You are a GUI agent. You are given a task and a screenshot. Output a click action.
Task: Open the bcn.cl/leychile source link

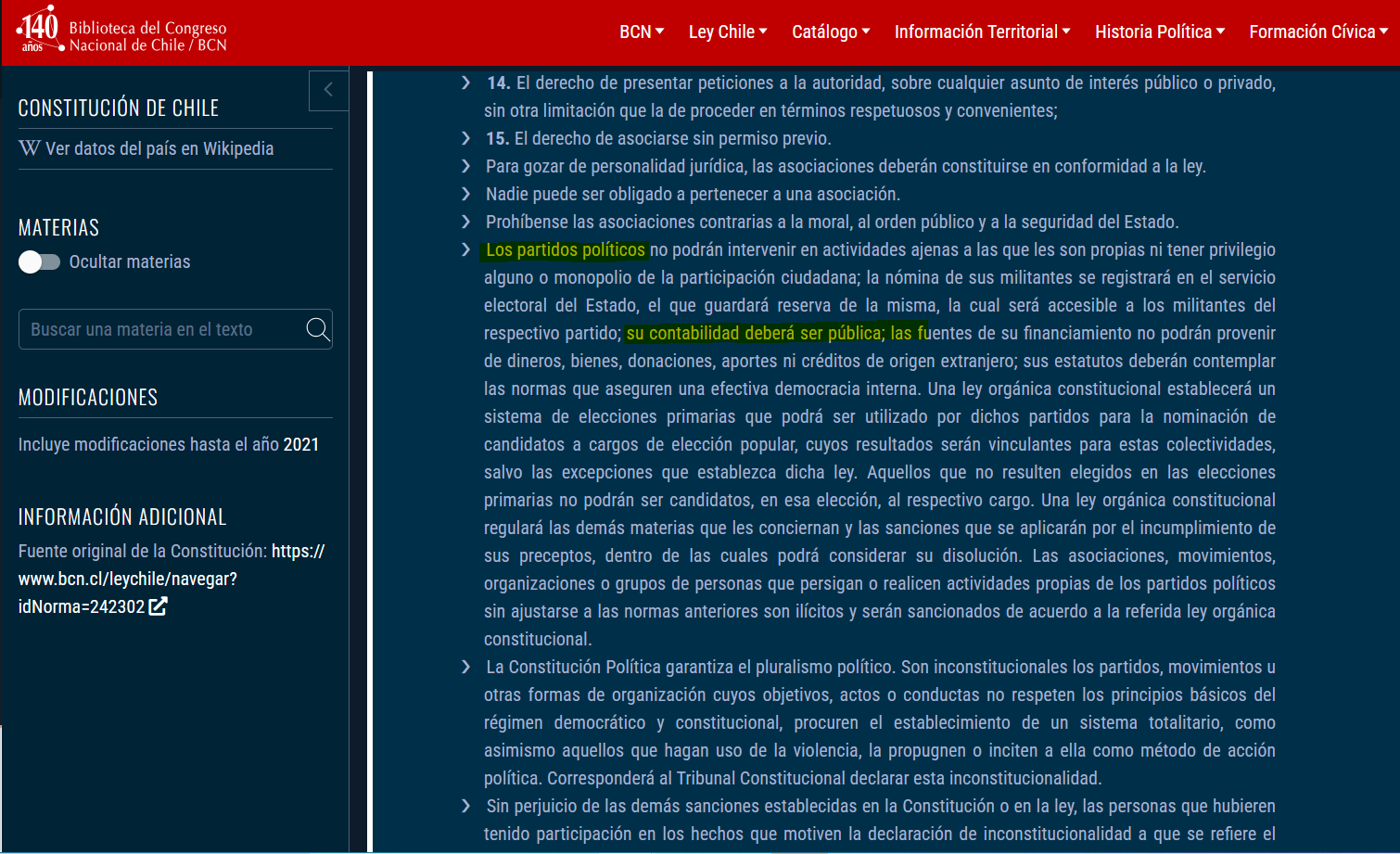point(172,579)
